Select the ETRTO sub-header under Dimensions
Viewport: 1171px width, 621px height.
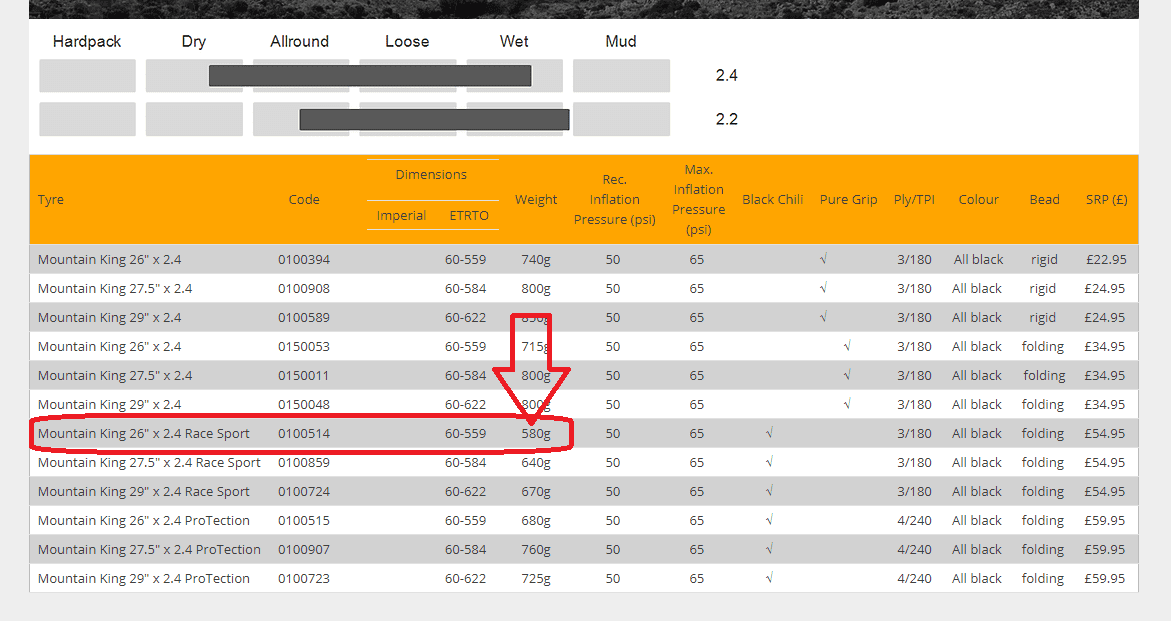point(469,215)
